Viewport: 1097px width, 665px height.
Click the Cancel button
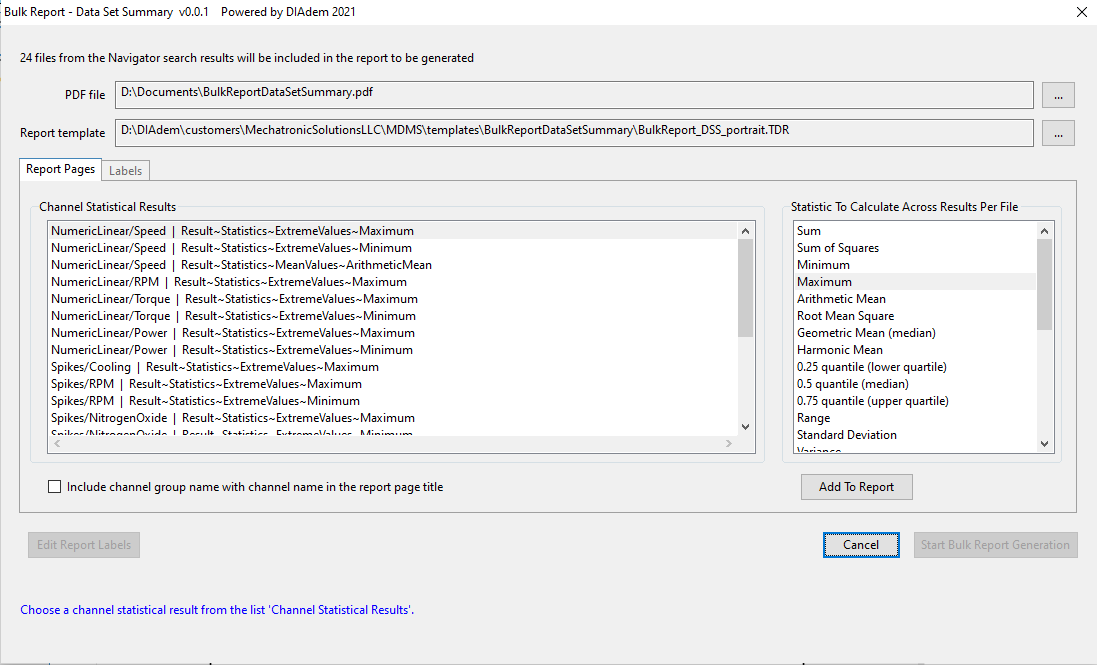(x=860, y=545)
